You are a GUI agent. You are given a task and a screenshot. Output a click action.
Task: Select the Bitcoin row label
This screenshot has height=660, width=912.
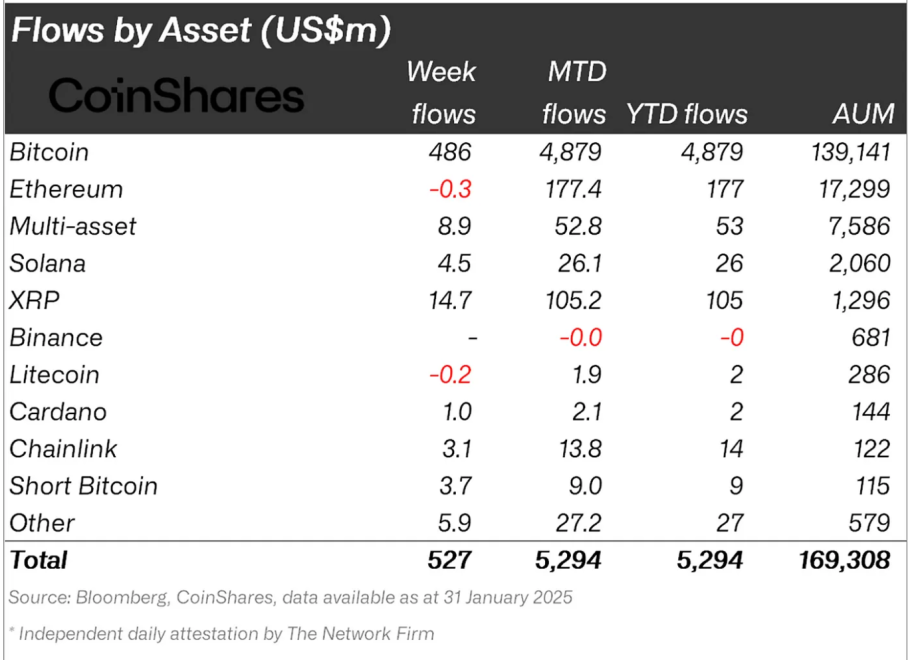[49, 152]
